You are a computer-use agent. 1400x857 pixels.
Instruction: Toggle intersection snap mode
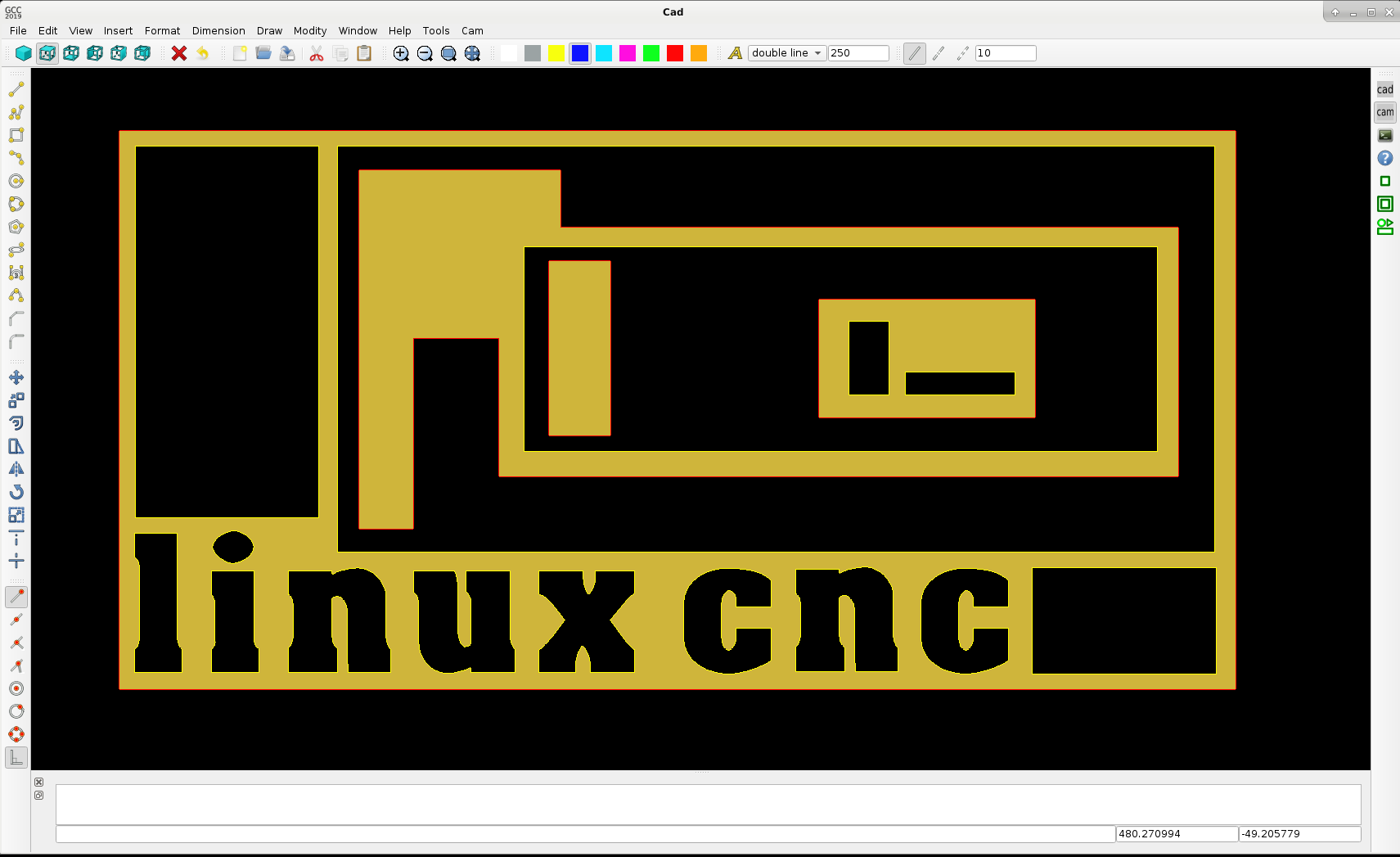pyautogui.click(x=16, y=643)
